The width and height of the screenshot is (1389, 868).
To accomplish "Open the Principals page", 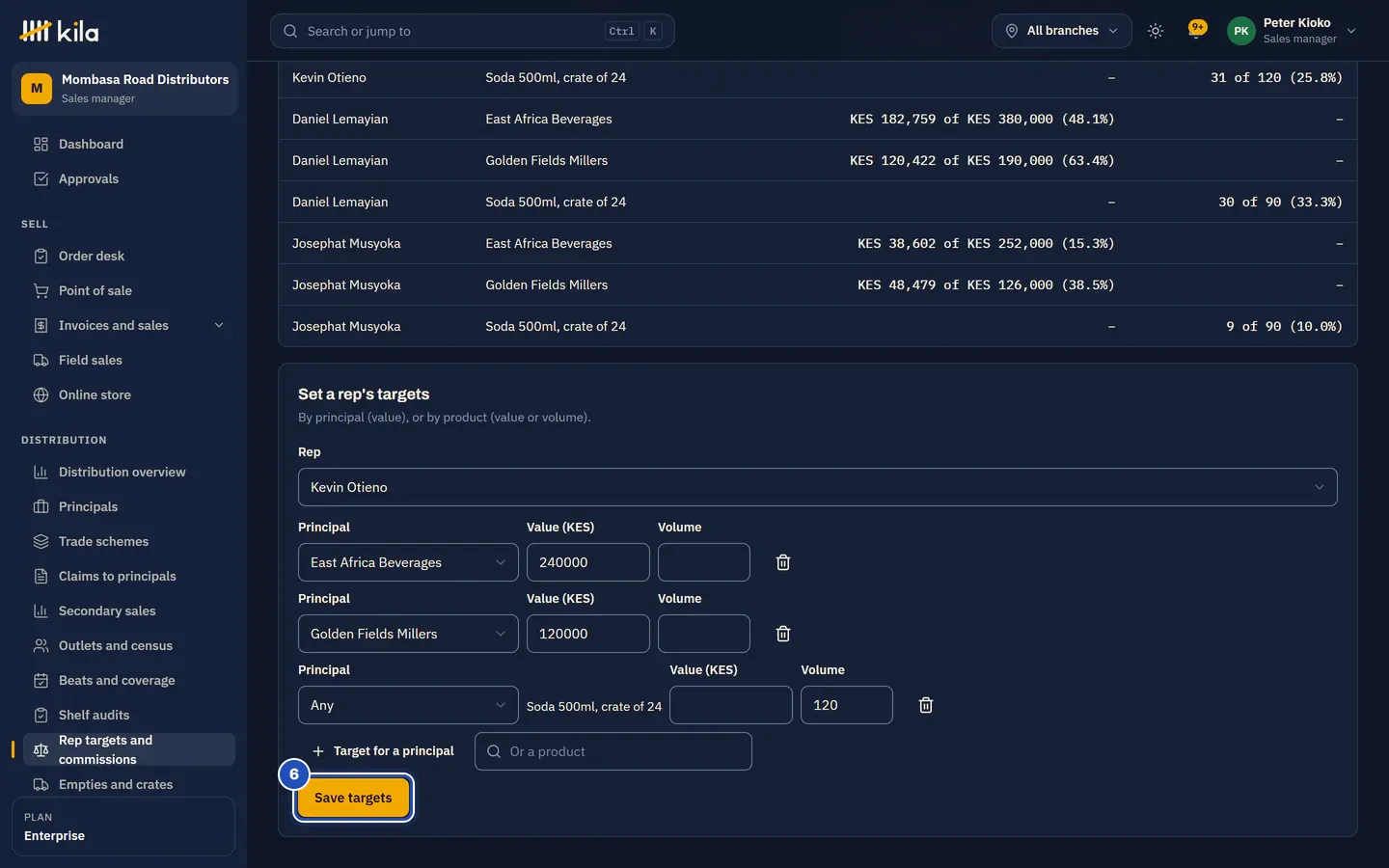I will click(128, 507).
